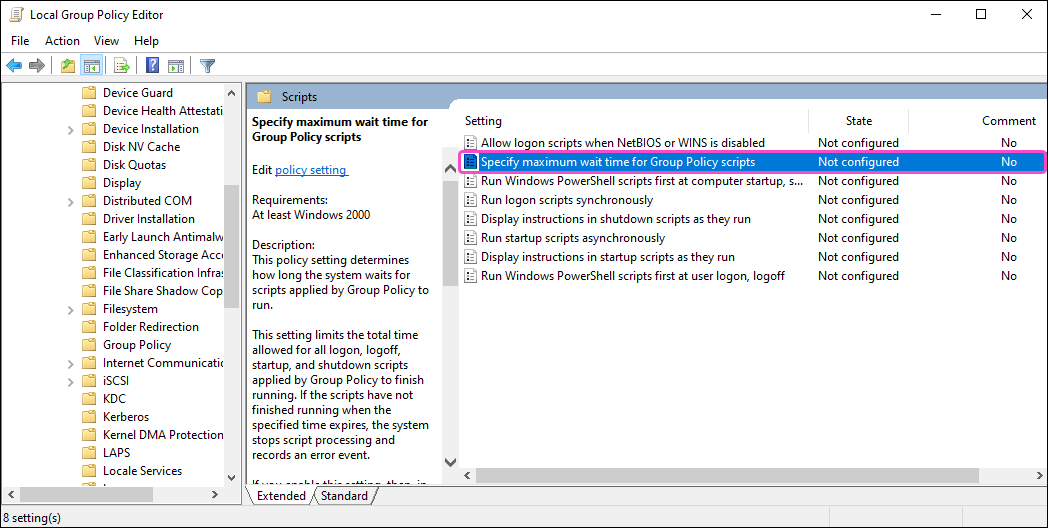The image size is (1048, 528).
Task: Select the Display tree folder
Action: point(122,183)
